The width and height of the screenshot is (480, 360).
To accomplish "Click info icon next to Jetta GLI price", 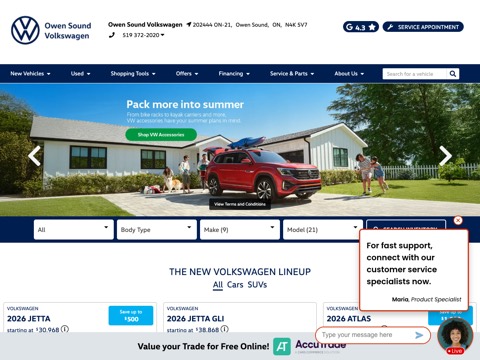I will click(x=225, y=329).
